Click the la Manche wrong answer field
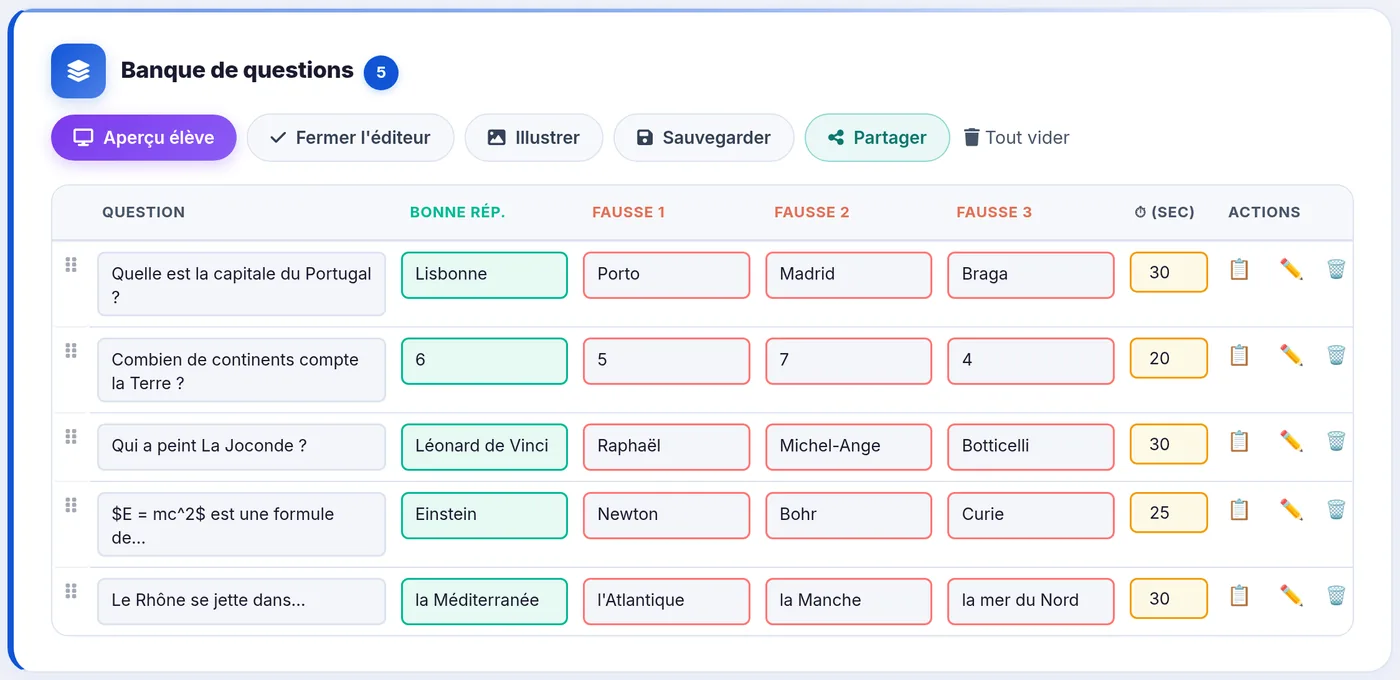Viewport: 1400px width, 680px height. (x=848, y=601)
